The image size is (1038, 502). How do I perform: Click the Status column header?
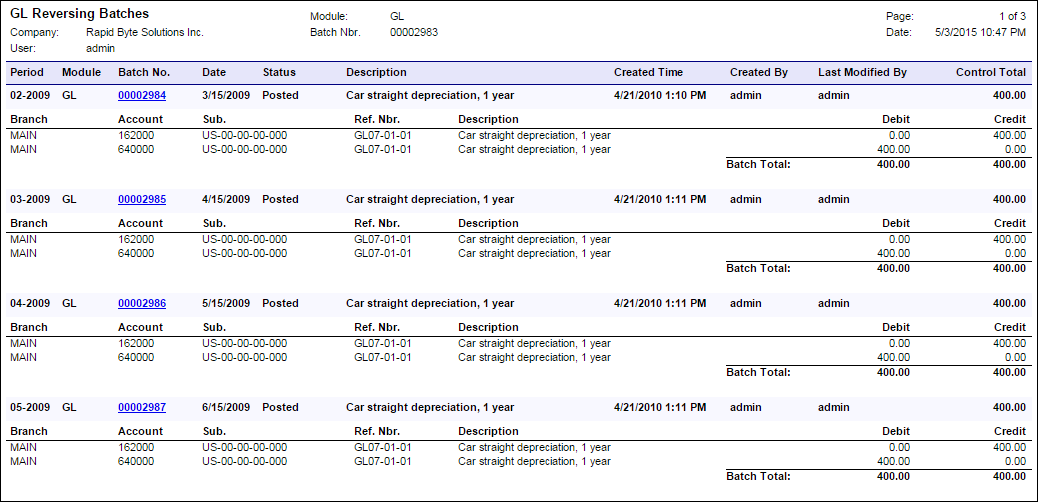click(x=279, y=72)
